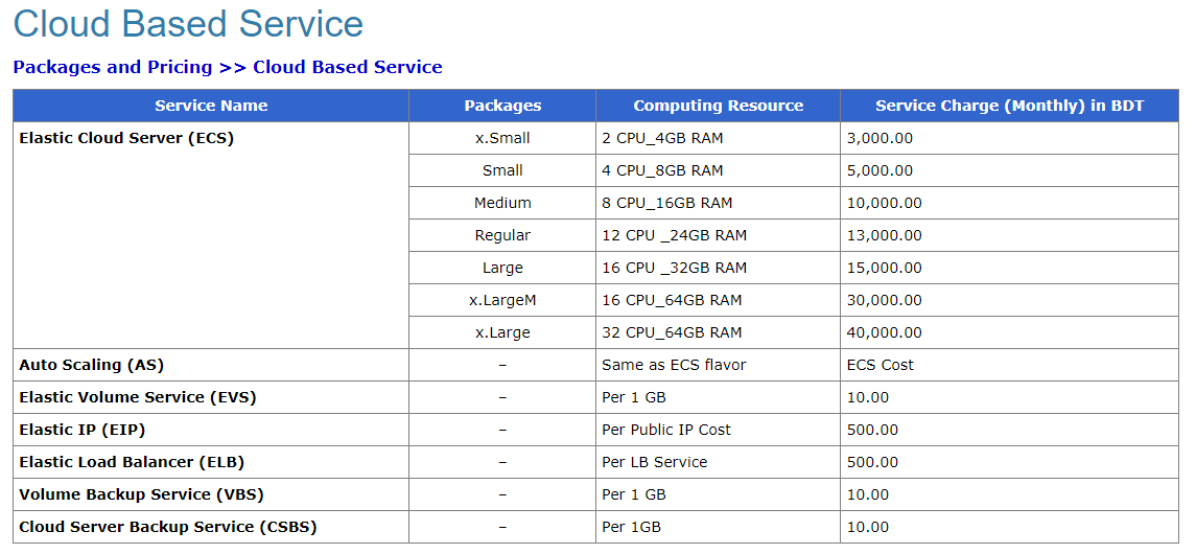Click the Service Name column header

(x=211, y=106)
